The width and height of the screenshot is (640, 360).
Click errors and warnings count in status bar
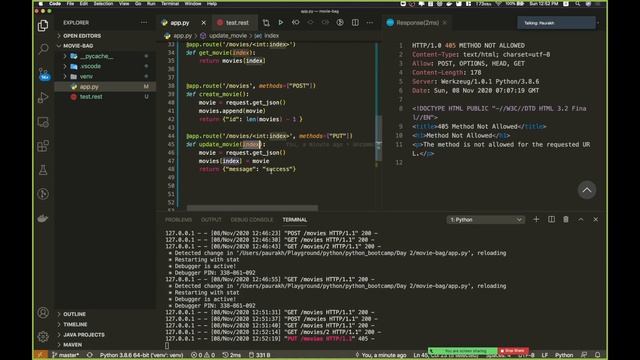coord(203,355)
